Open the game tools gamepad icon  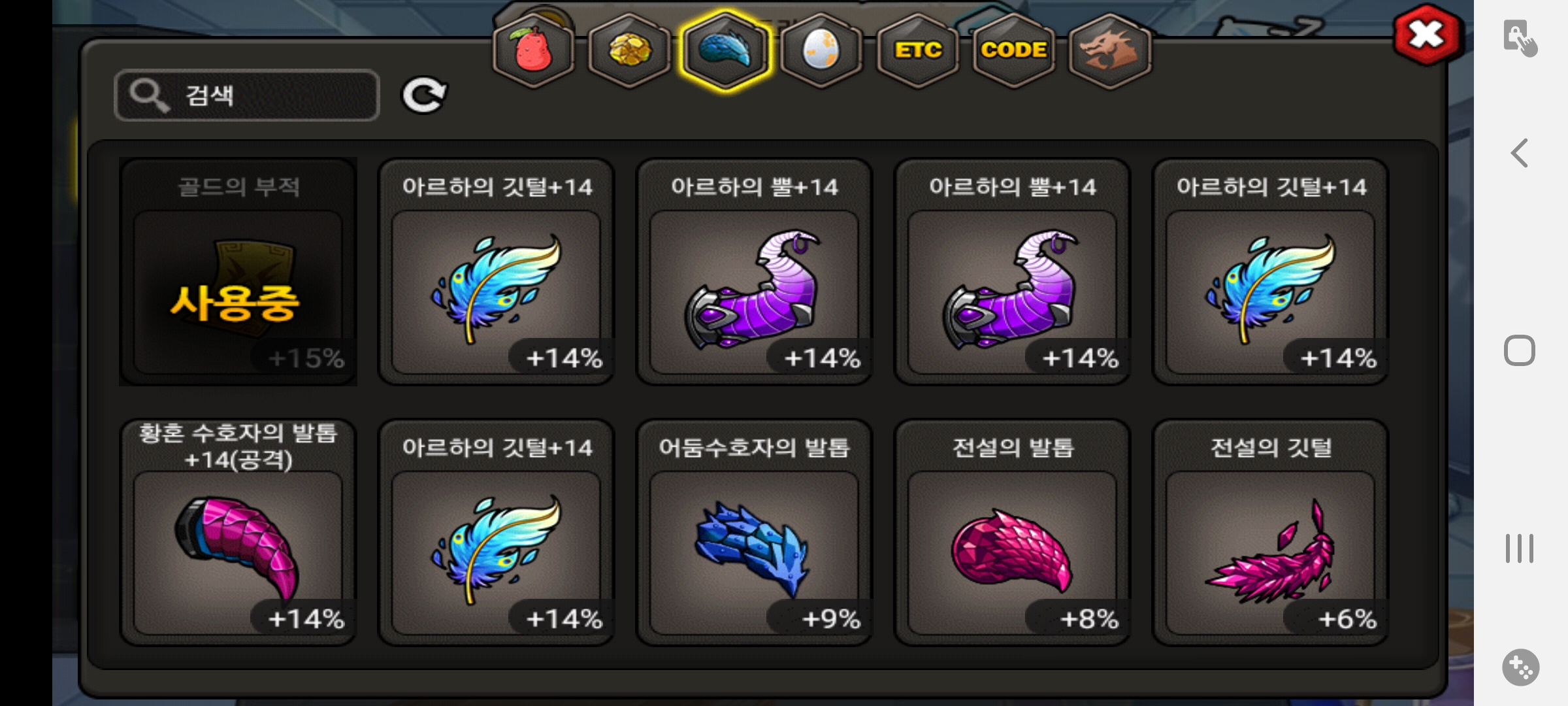point(1520,667)
